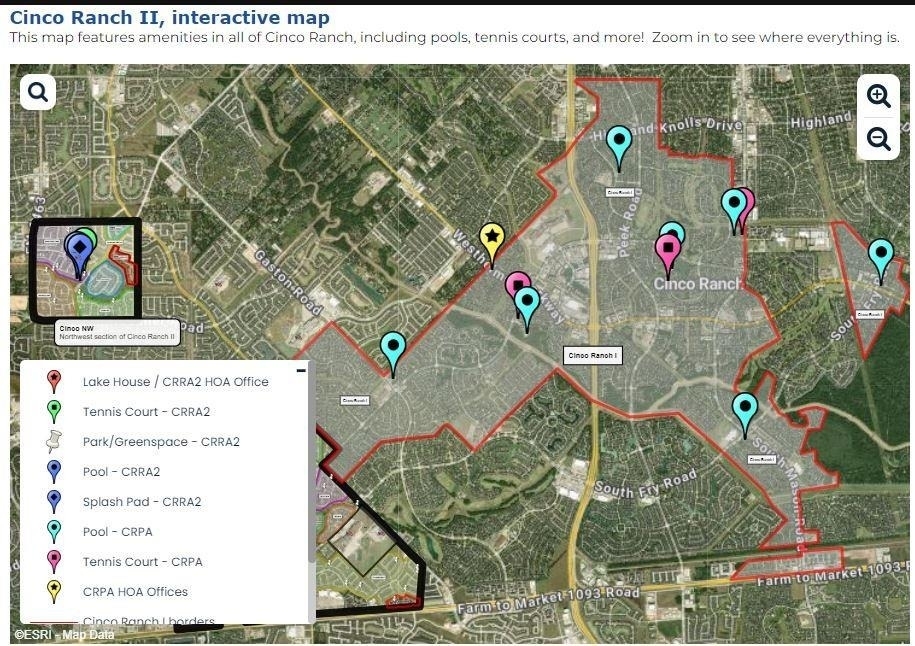Image resolution: width=915 pixels, height=646 pixels.
Task: Click the legend panel scrollbar
Action: (x=311, y=462)
